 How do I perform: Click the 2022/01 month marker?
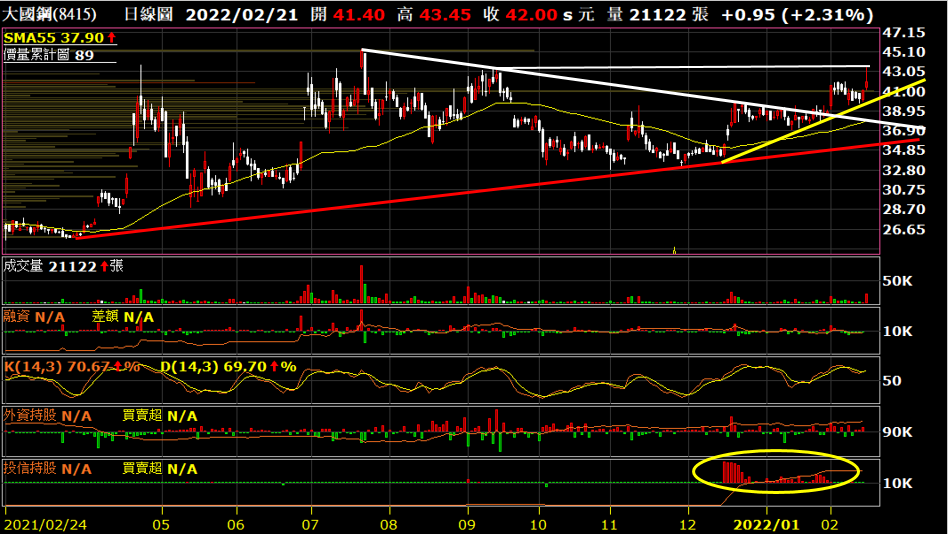pyautogui.click(x=767, y=525)
